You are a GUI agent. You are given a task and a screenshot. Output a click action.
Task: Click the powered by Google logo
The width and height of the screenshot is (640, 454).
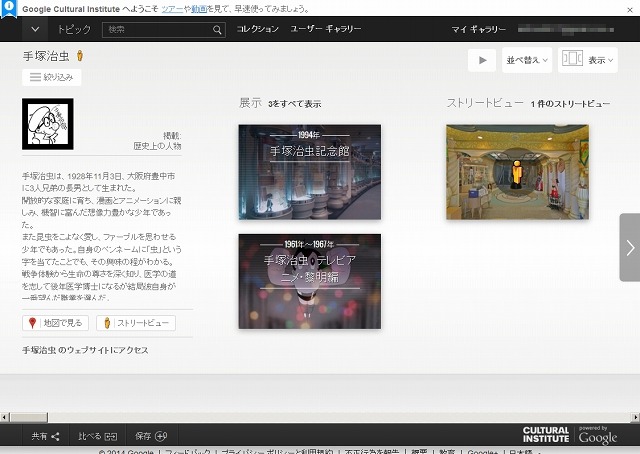pos(598,435)
